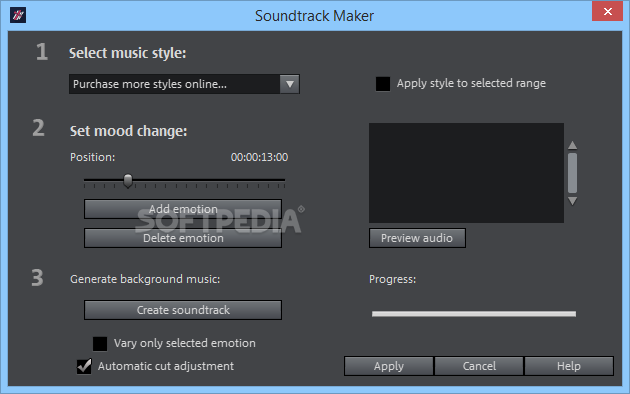Click the Soundtrack Maker app icon in title bar
The image size is (630, 394).
(x=18, y=15)
